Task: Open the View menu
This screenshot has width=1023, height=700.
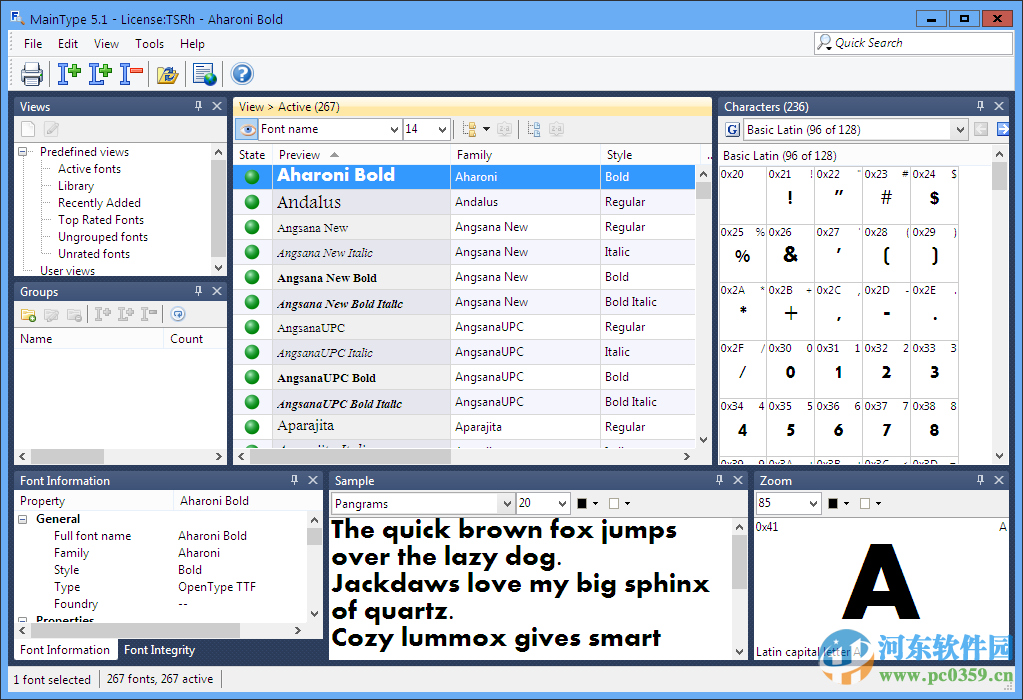Action: click(x=106, y=44)
